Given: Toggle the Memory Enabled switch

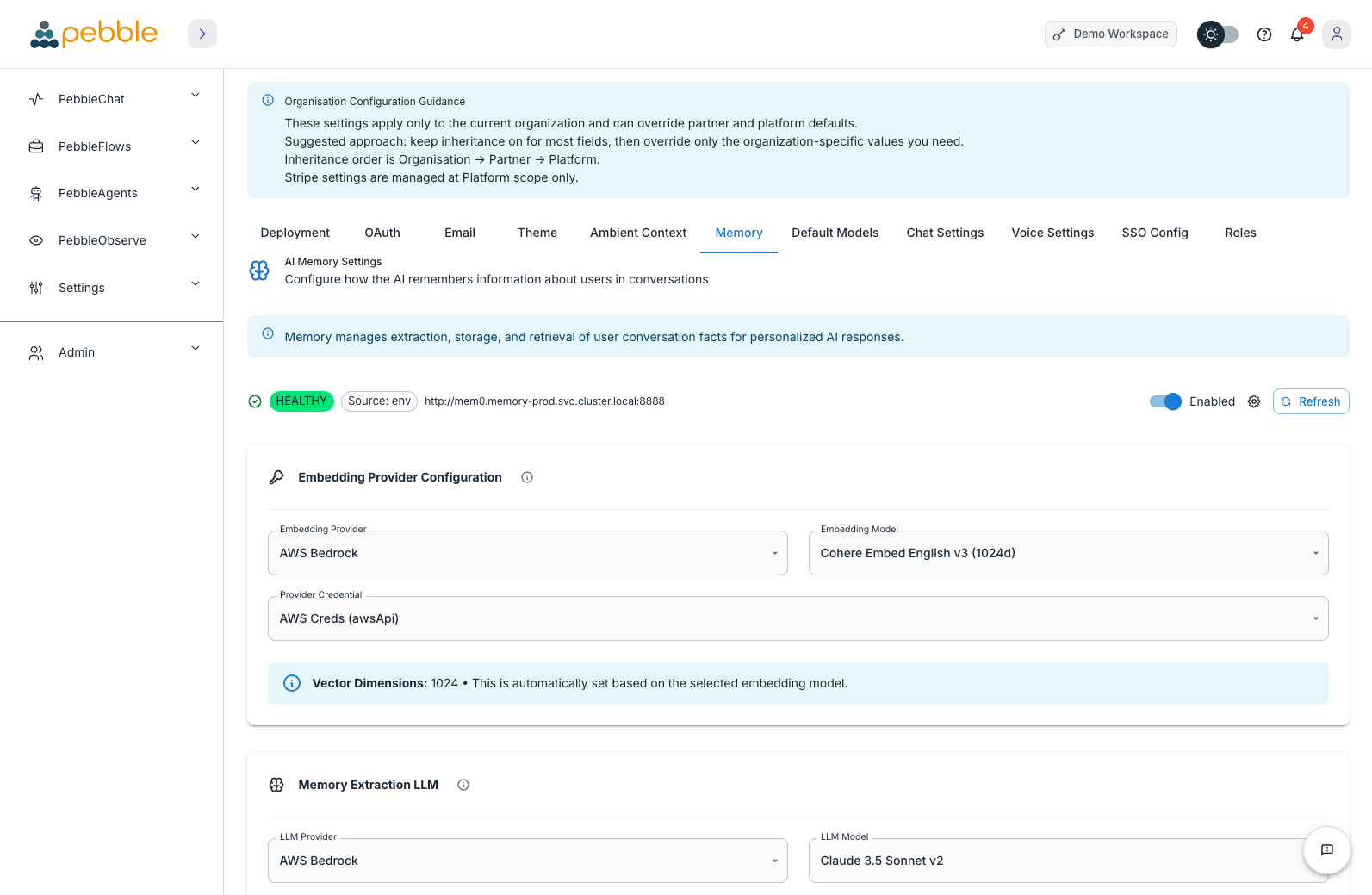Looking at the screenshot, I should 1165,401.
